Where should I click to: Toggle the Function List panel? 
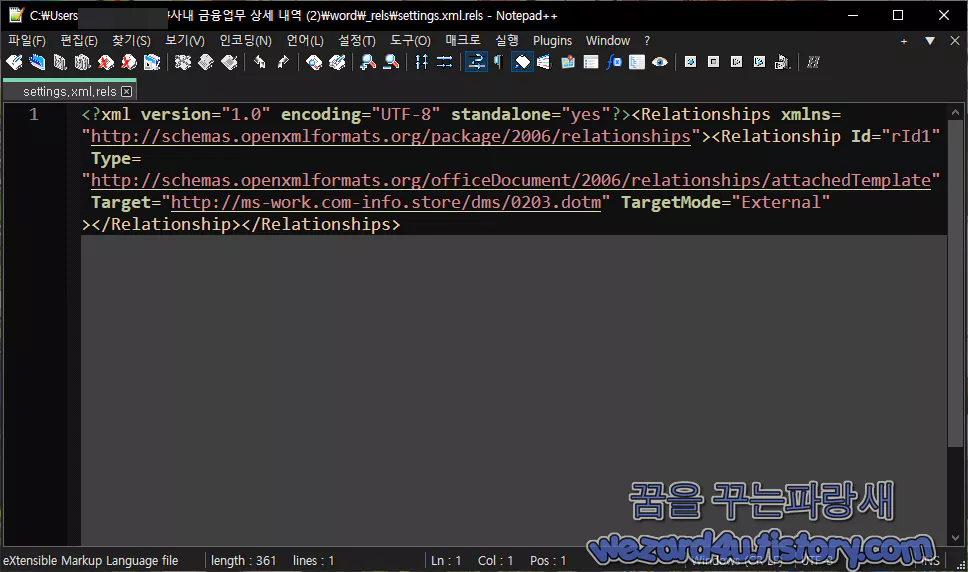point(614,62)
